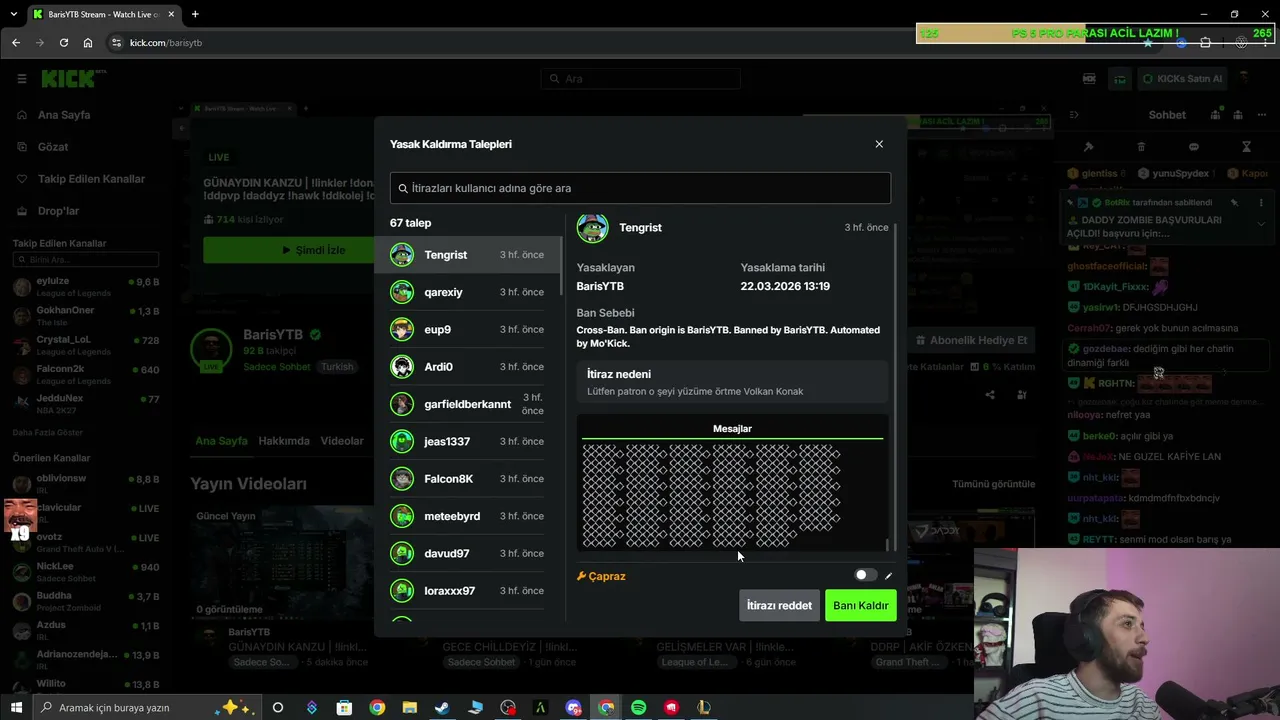Image resolution: width=1280 pixels, height=720 pixels.
Task: Toggle the switch beside the pencil icon
Action: point(866,575)
